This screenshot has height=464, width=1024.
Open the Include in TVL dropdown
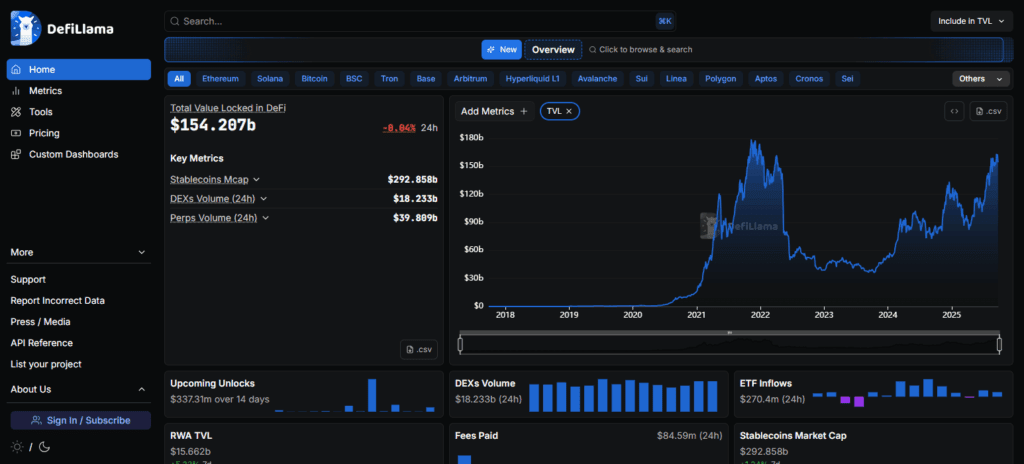click(x=970, y=21)
